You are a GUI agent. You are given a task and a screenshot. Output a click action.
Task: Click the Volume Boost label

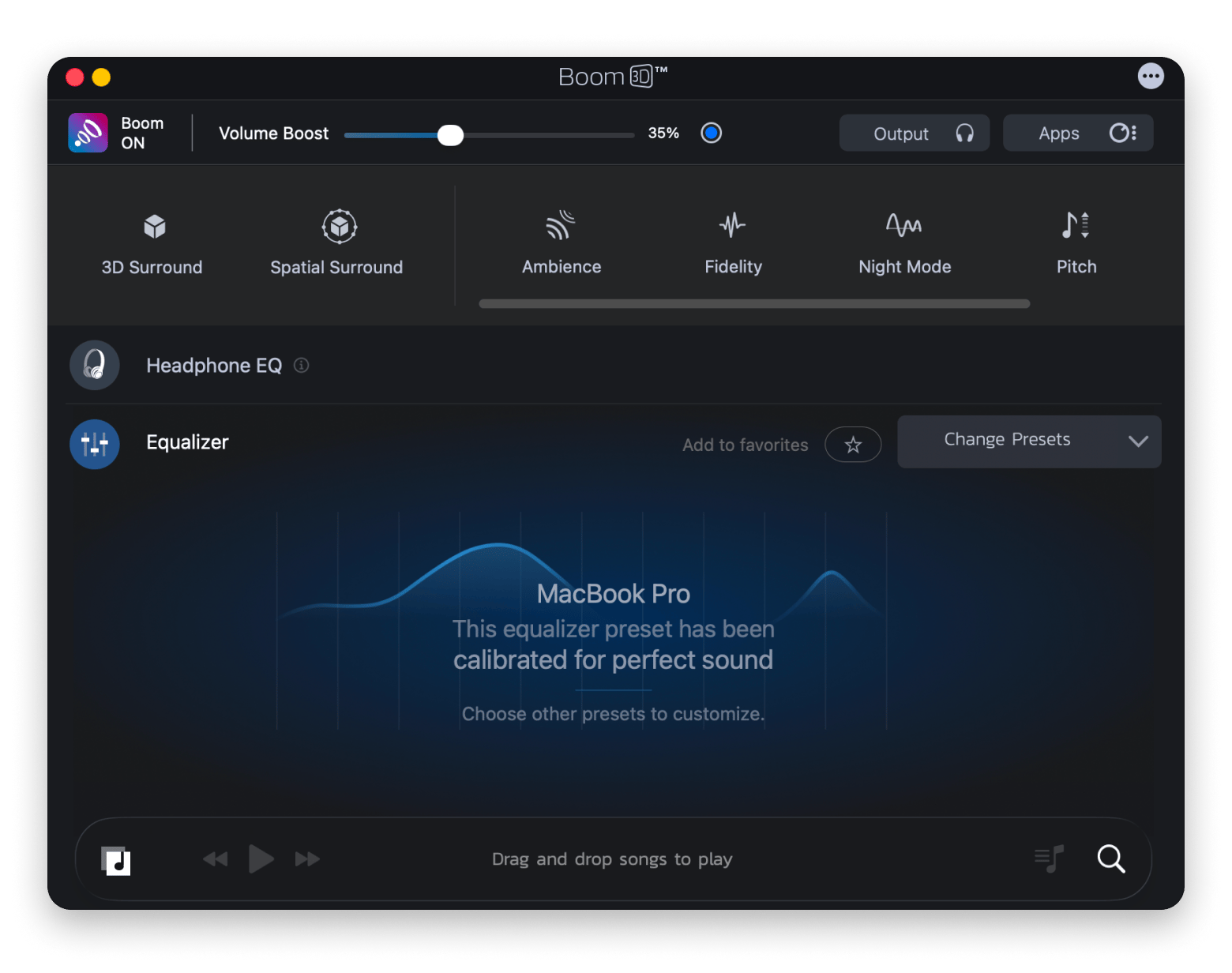tap(273, 133)
